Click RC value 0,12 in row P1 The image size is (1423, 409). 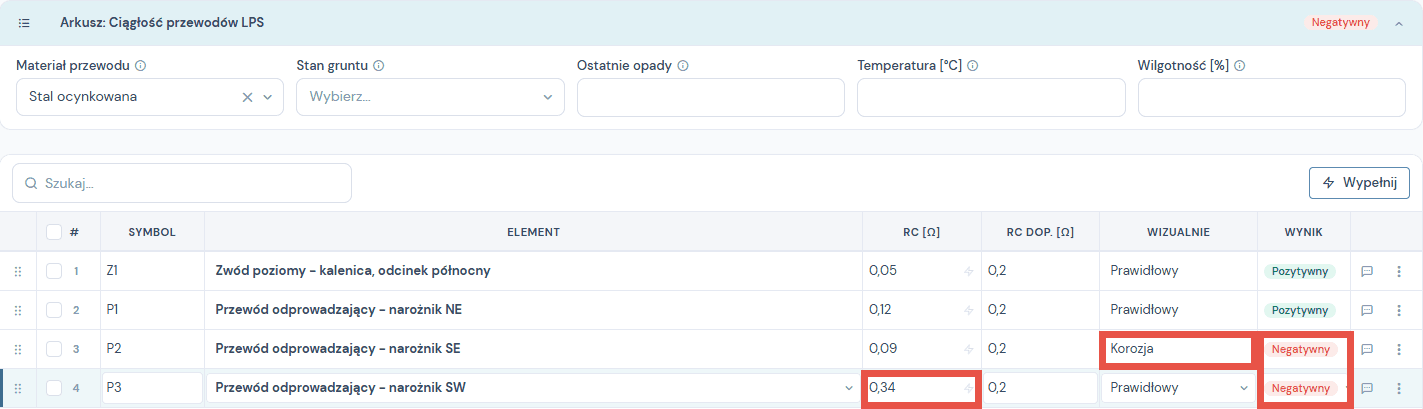click(880, 310)
